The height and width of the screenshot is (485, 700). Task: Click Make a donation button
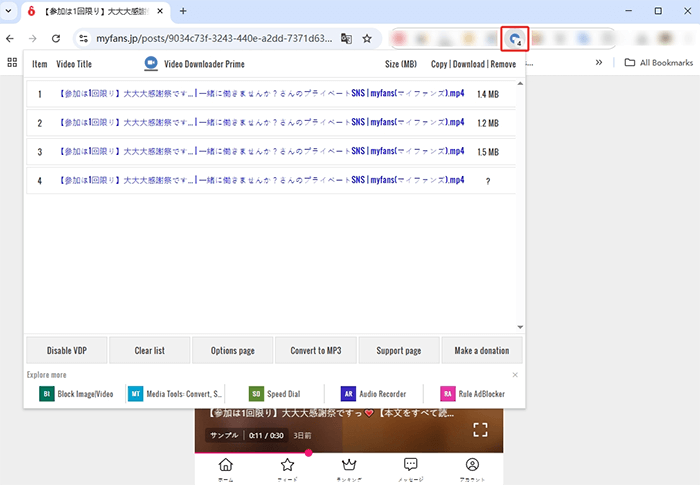pyautogui.click(x=482, y=351)
